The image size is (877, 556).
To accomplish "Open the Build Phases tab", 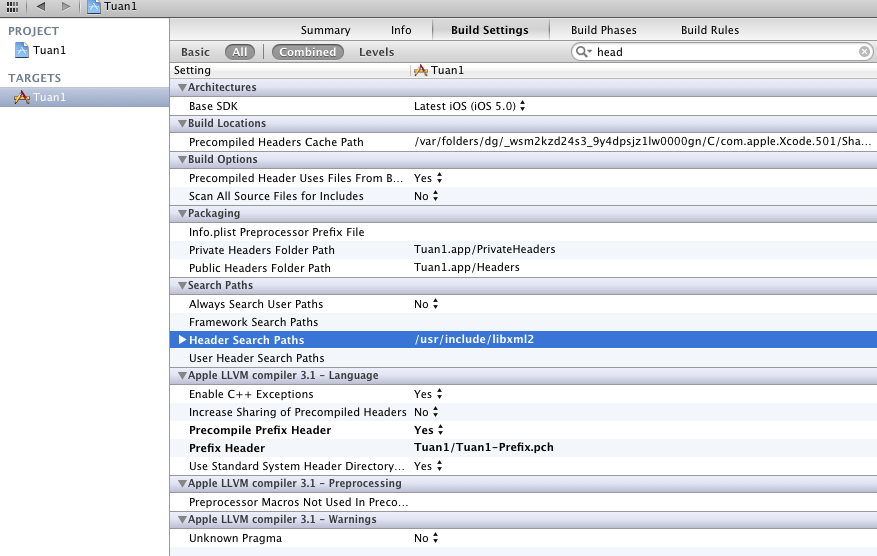I will [603, 30].
